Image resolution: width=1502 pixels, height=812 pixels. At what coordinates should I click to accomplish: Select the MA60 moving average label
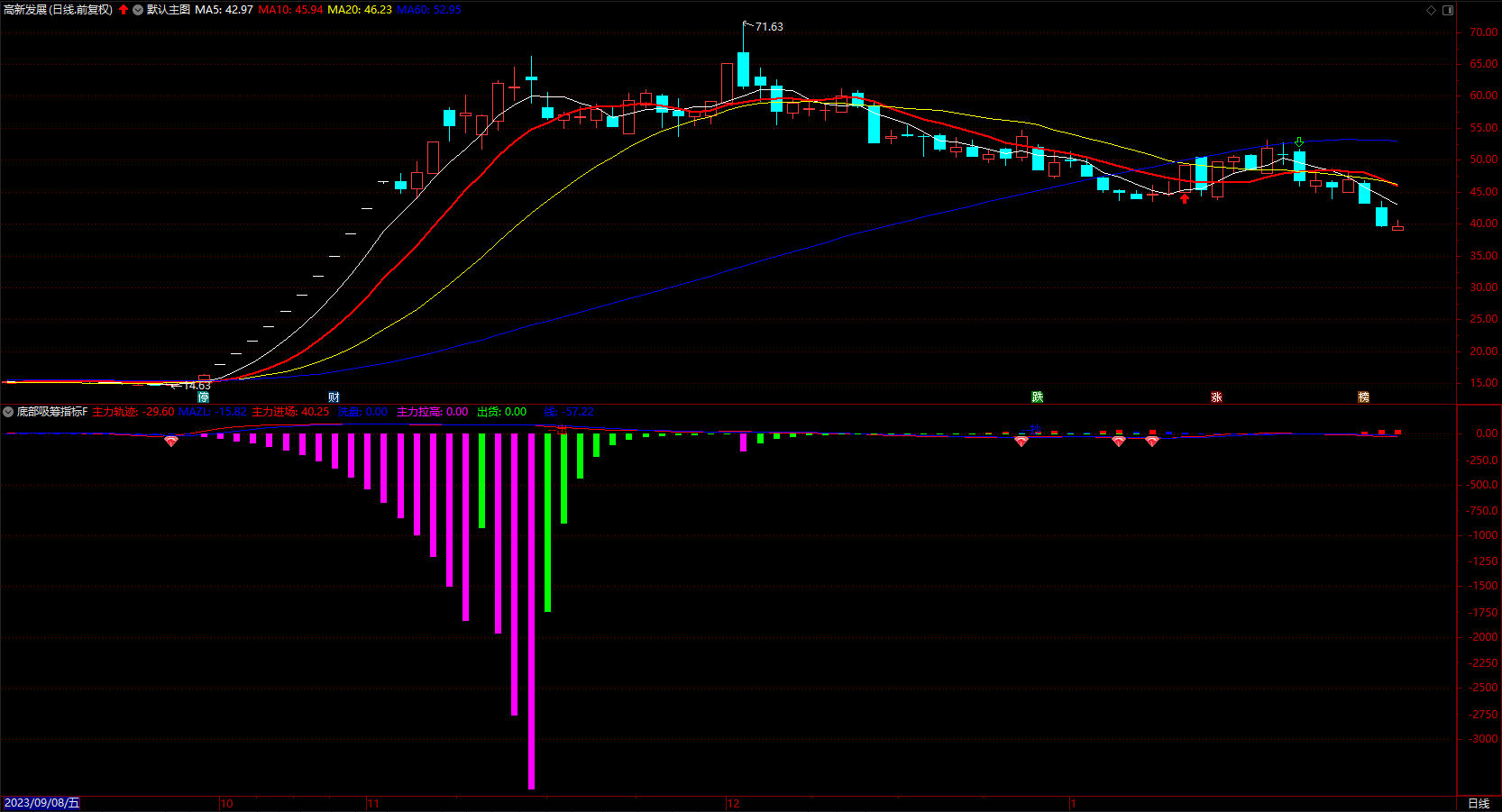[x=429, y=10]
